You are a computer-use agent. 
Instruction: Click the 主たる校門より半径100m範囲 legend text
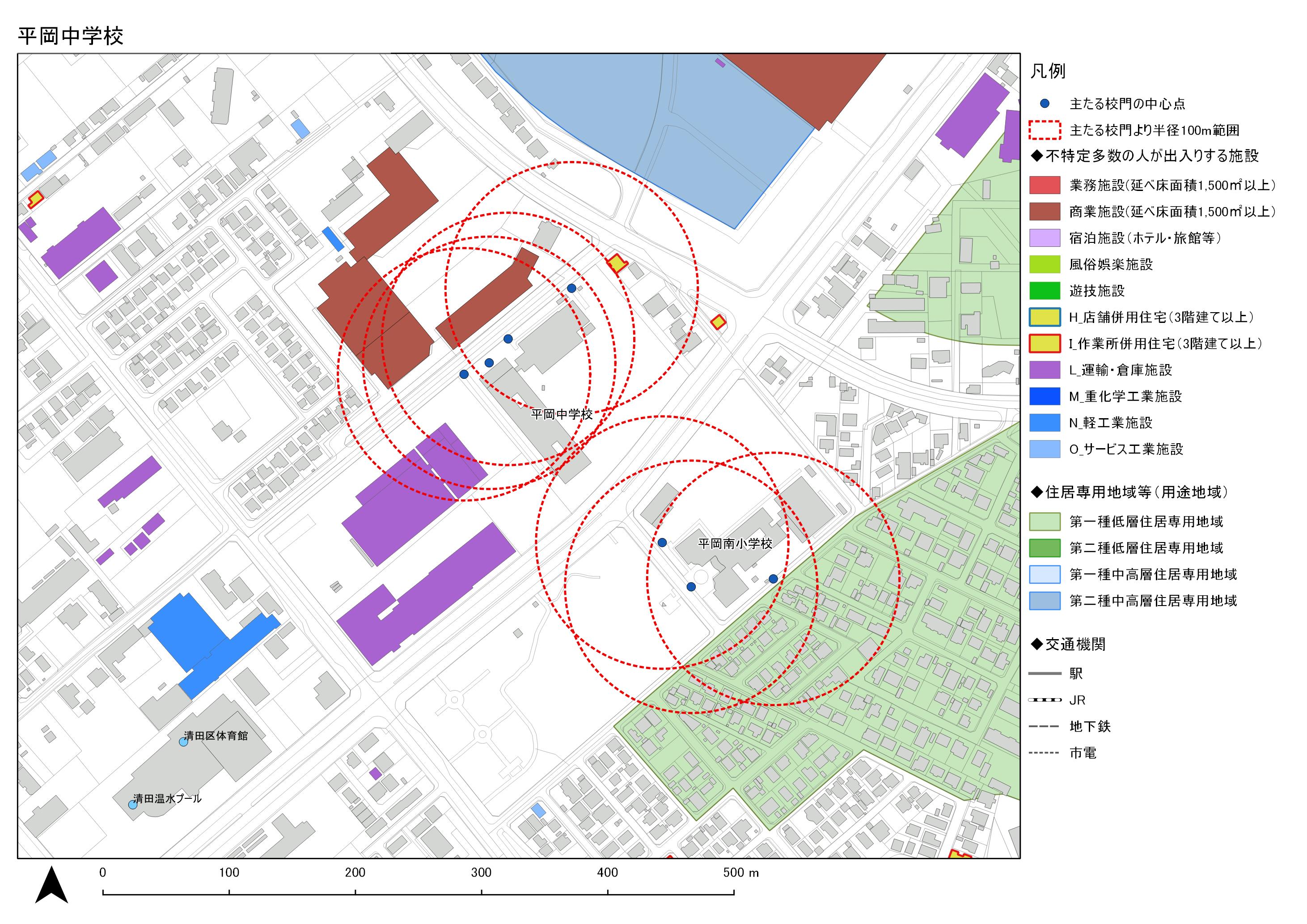pyautogui.click(x=1155, y=131)
